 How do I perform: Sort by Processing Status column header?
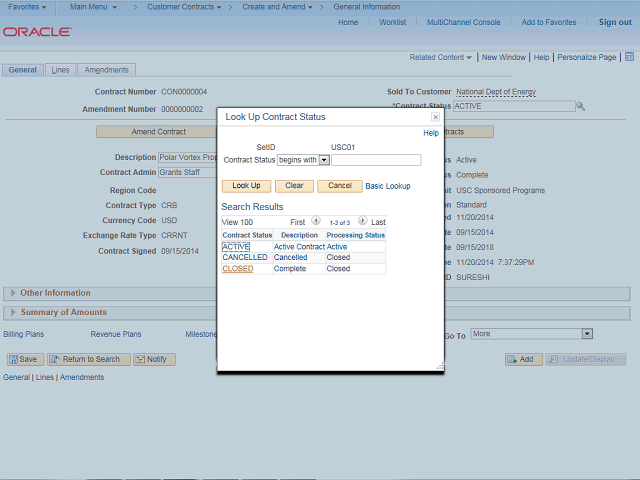point(356,236)
